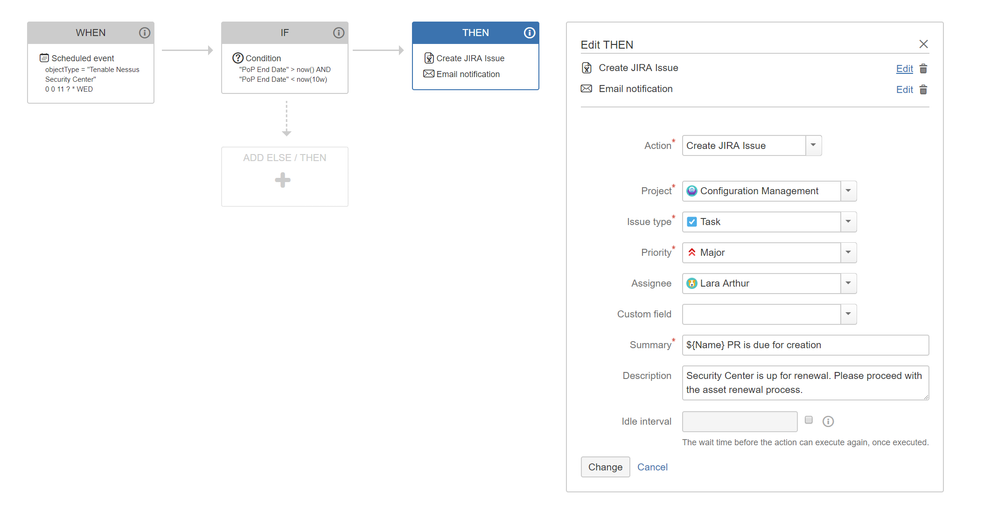
Task: Click the Condition question mark icon
Action: point(238,58)
